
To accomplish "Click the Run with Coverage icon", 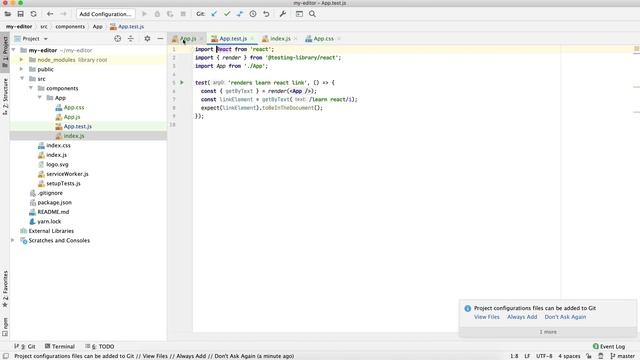I will 170,14.
